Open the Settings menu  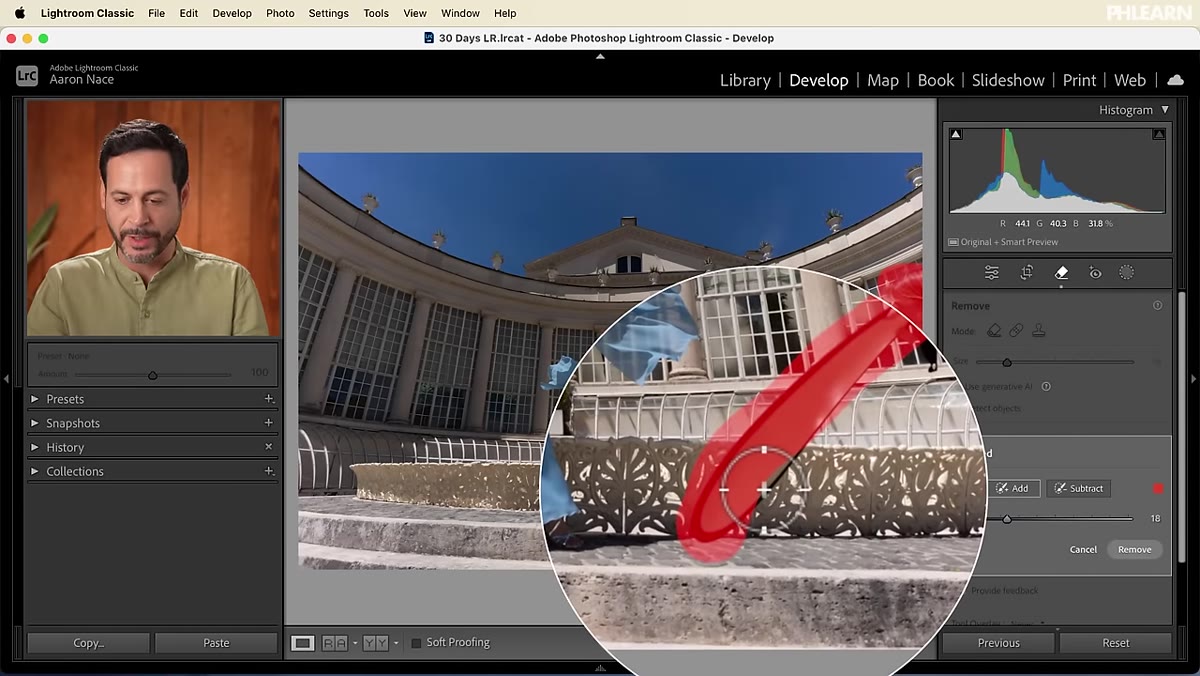pyautogui.click(x=328, y=13)
